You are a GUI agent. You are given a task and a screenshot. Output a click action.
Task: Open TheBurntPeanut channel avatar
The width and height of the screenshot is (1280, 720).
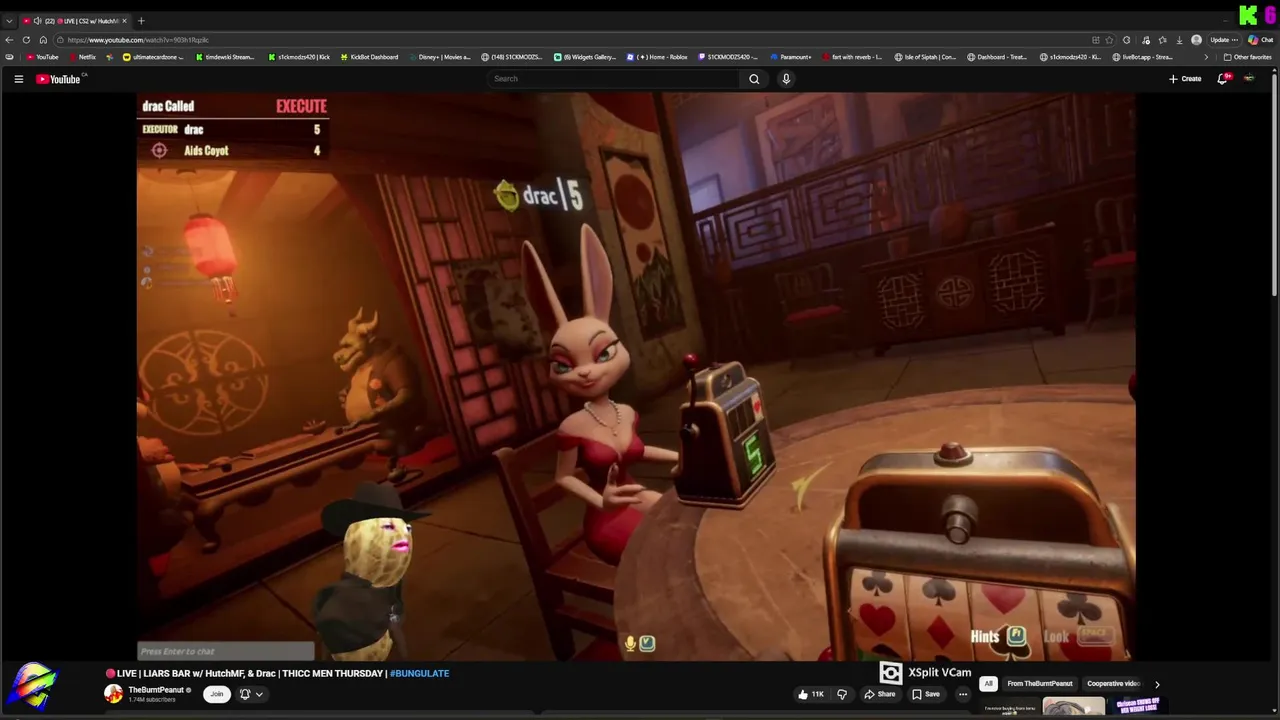click(x=114, y=694)
